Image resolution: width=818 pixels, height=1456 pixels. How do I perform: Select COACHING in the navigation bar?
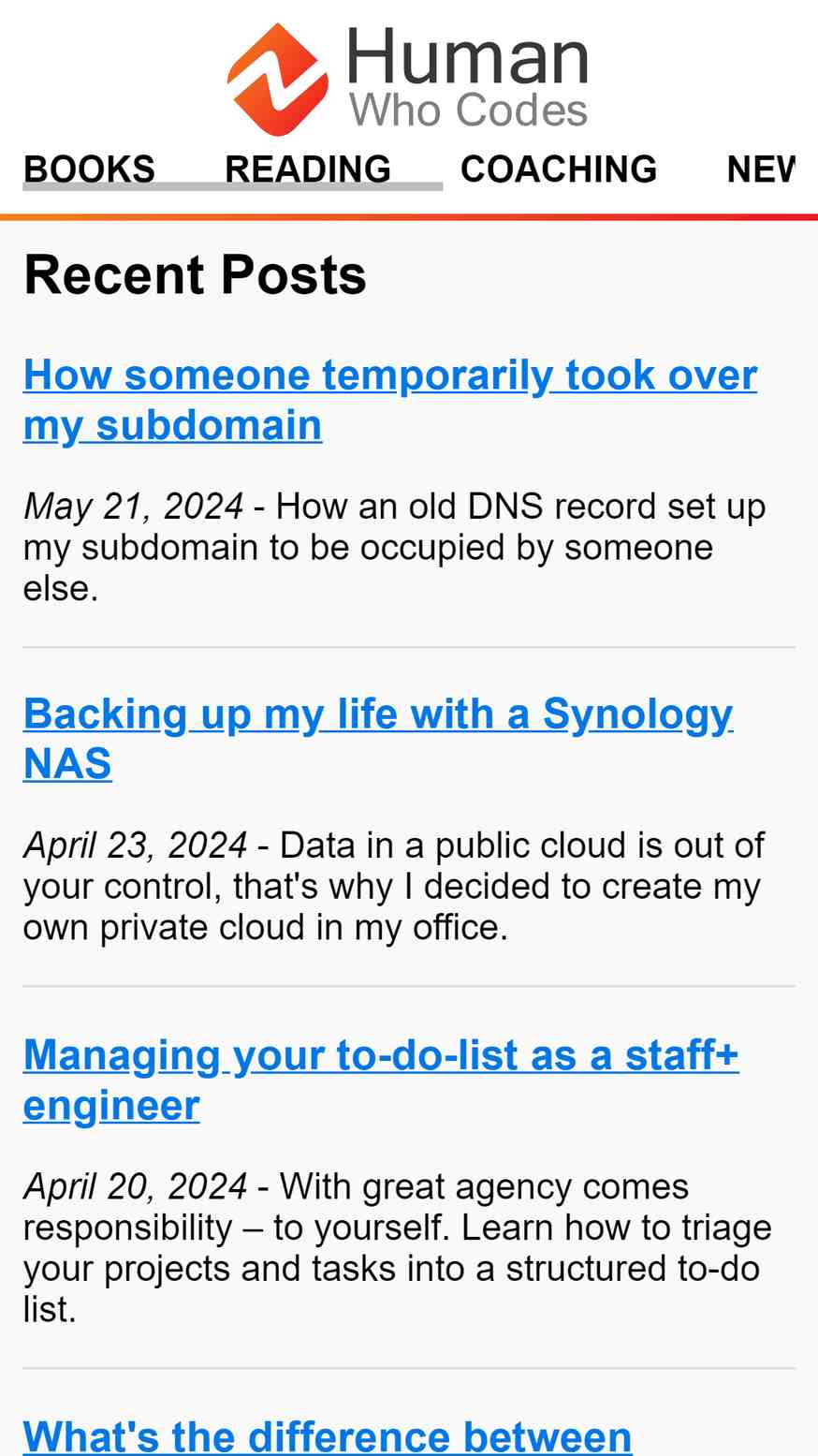(559, 169)
